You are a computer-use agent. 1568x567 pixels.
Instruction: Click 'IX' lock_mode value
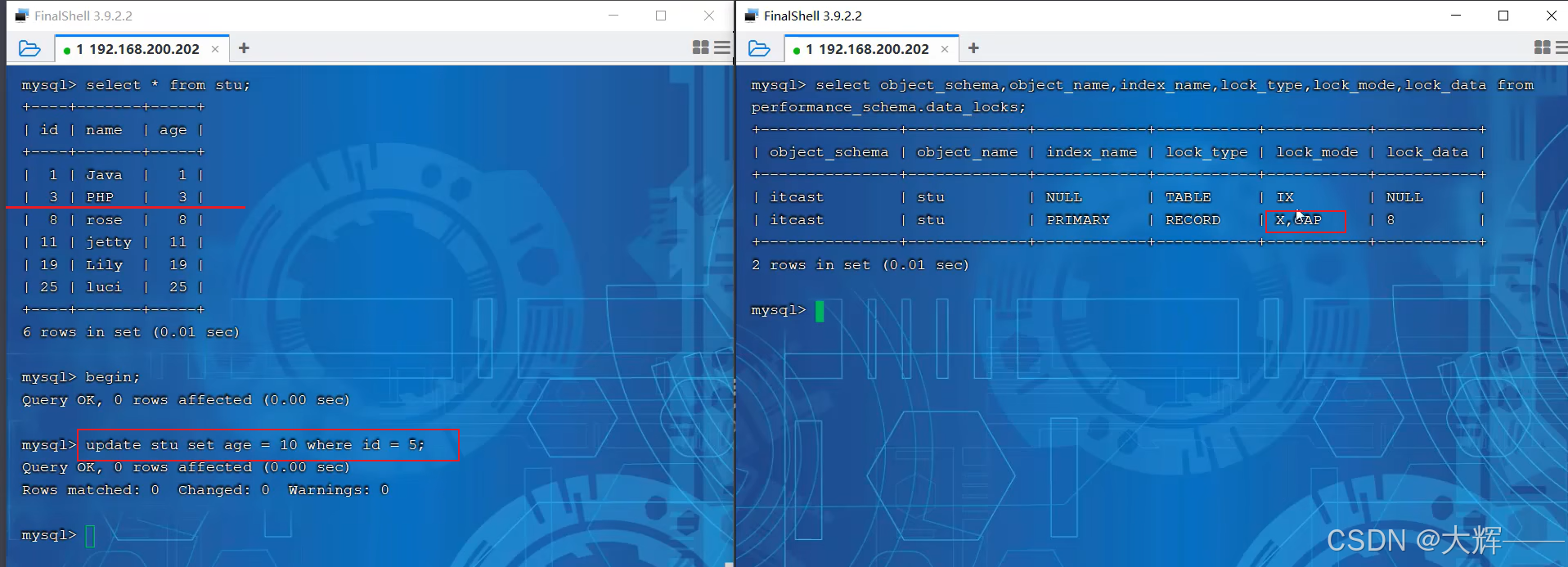coord(1285,197)
